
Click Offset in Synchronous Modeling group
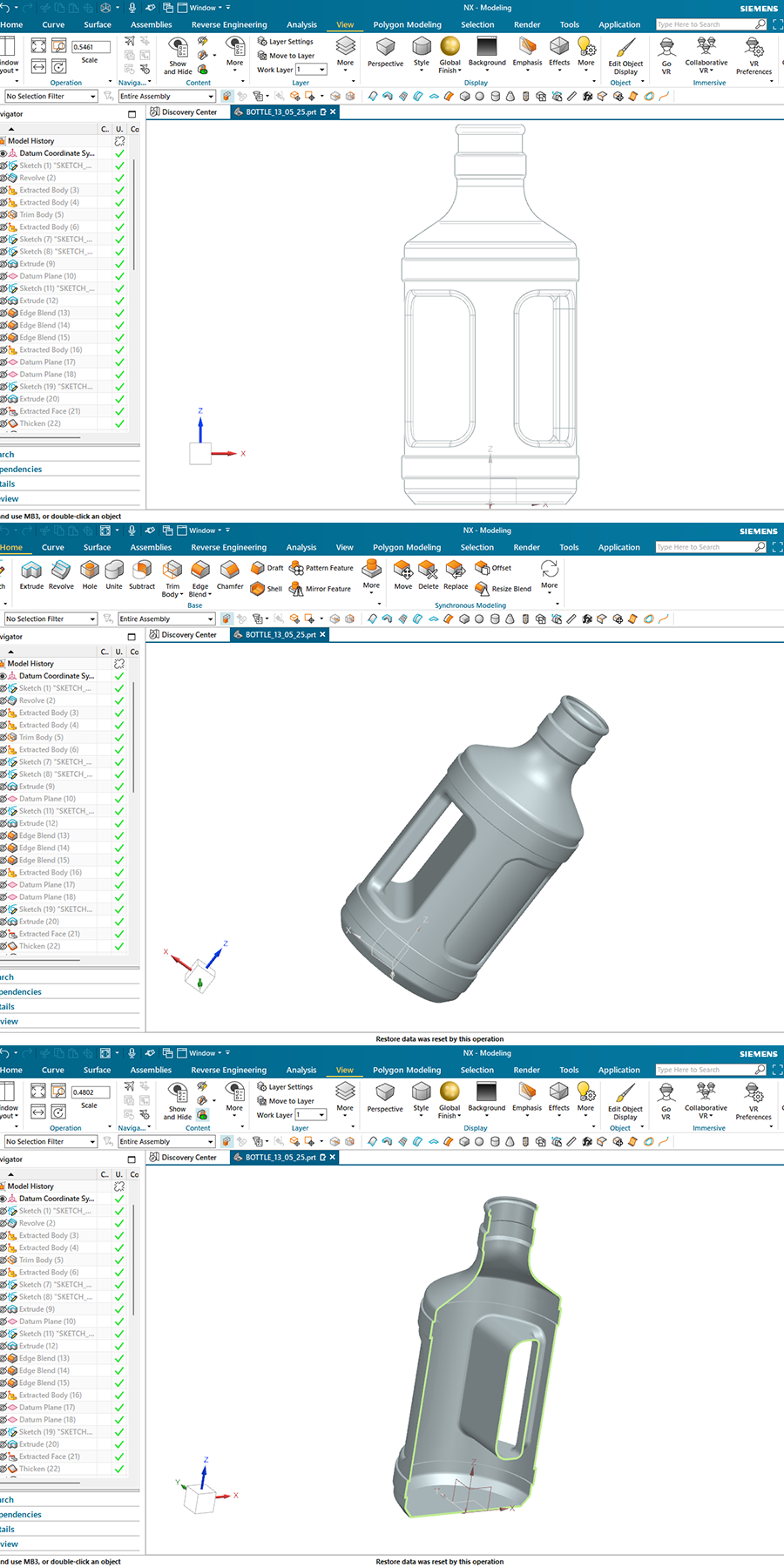493,568
